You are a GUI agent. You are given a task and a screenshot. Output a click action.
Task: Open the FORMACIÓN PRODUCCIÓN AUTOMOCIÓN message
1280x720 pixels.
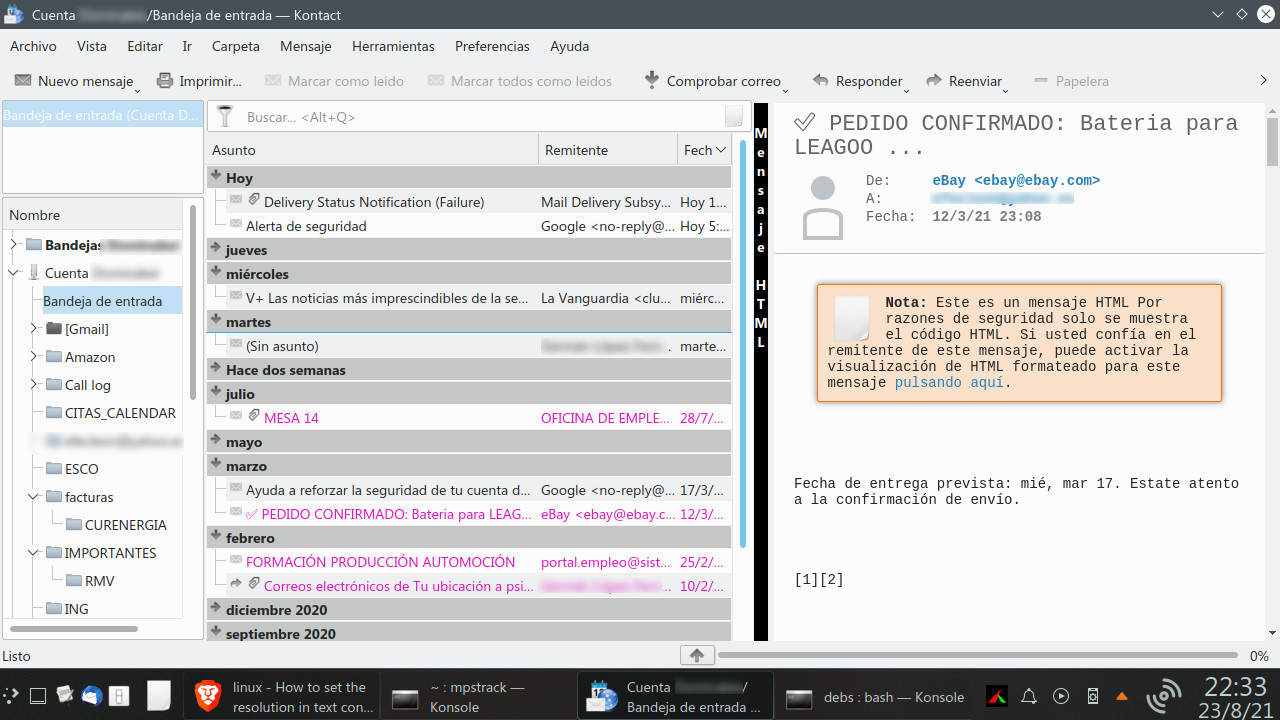pos(470,562)
